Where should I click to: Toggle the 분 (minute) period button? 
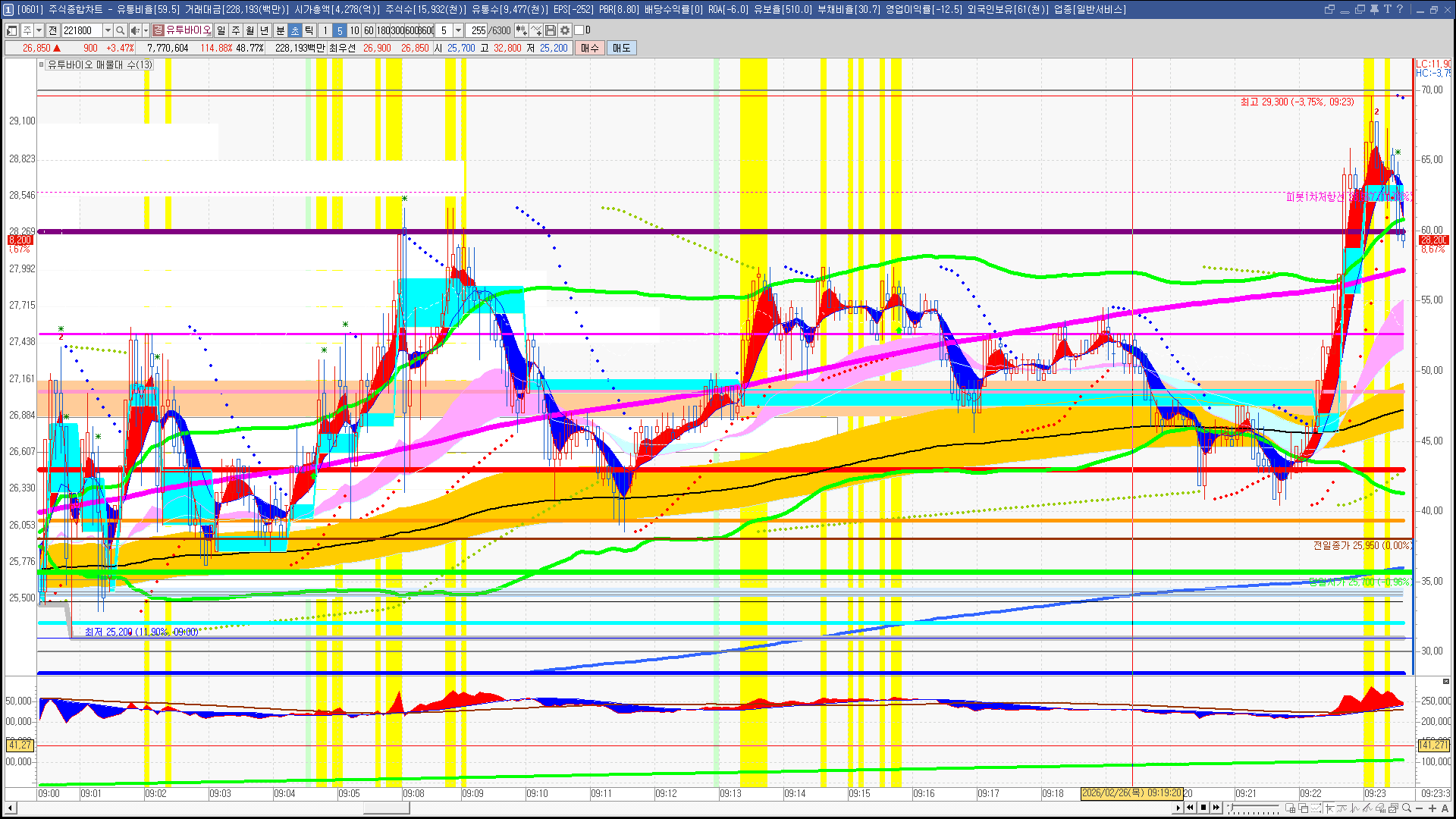coord(280,30)
